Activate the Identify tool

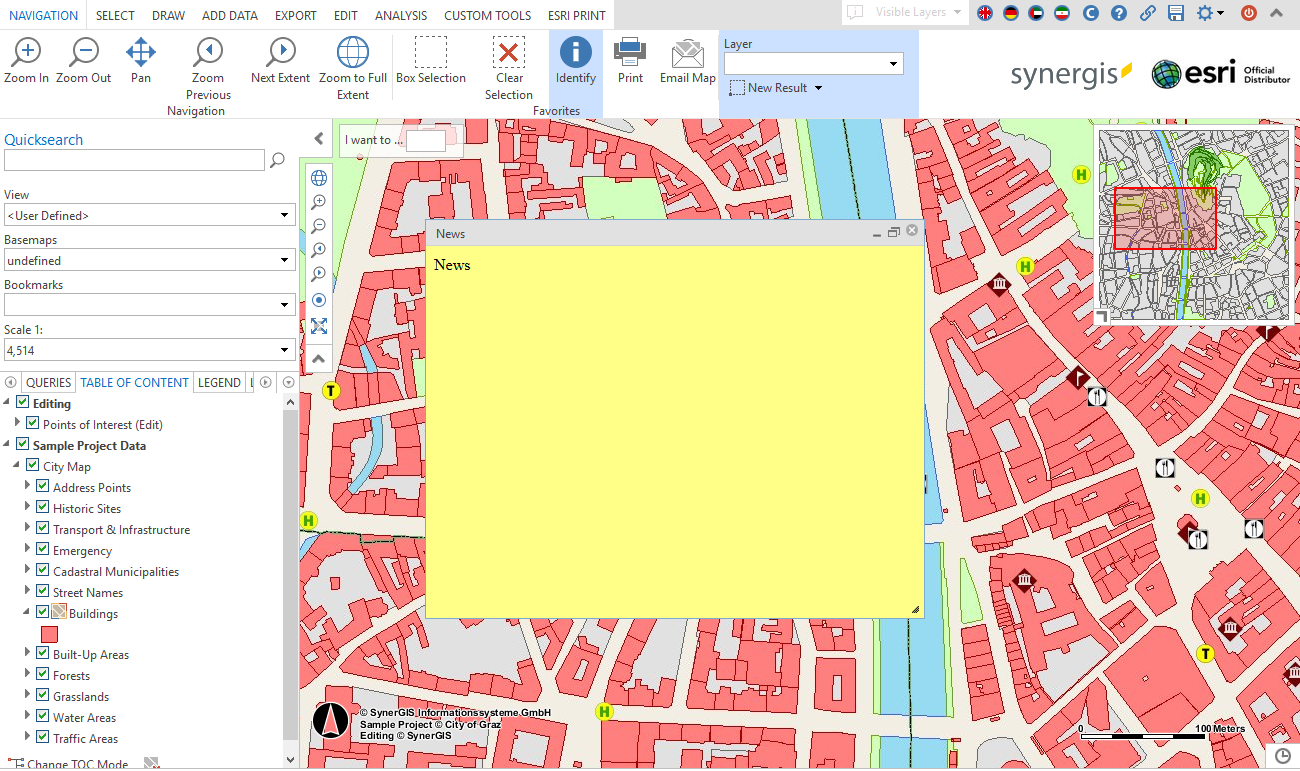[x=575, y=57]
